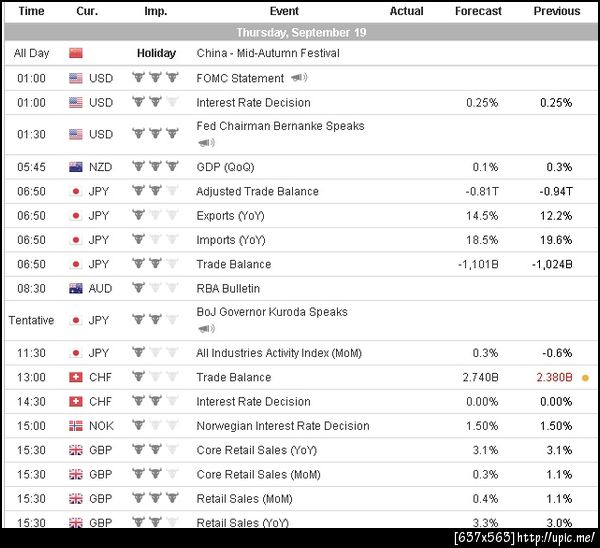
Task: Open the RBA Bulletin event
Action: [229, 288]
